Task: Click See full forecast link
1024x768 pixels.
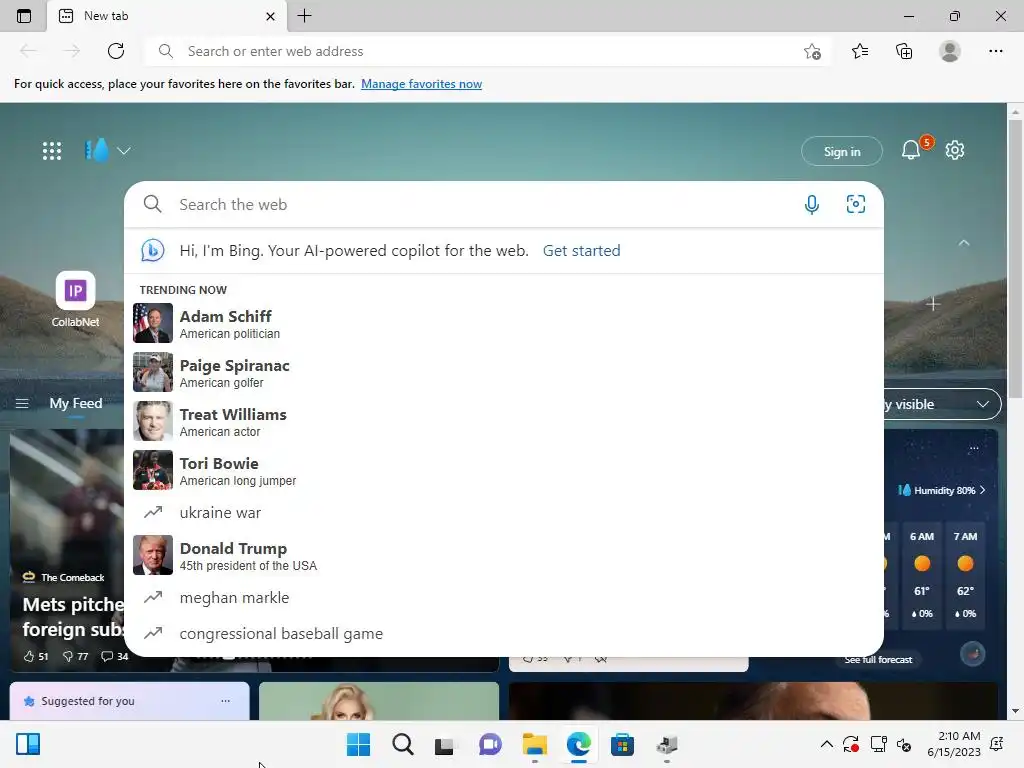Action: pos(878,660)
